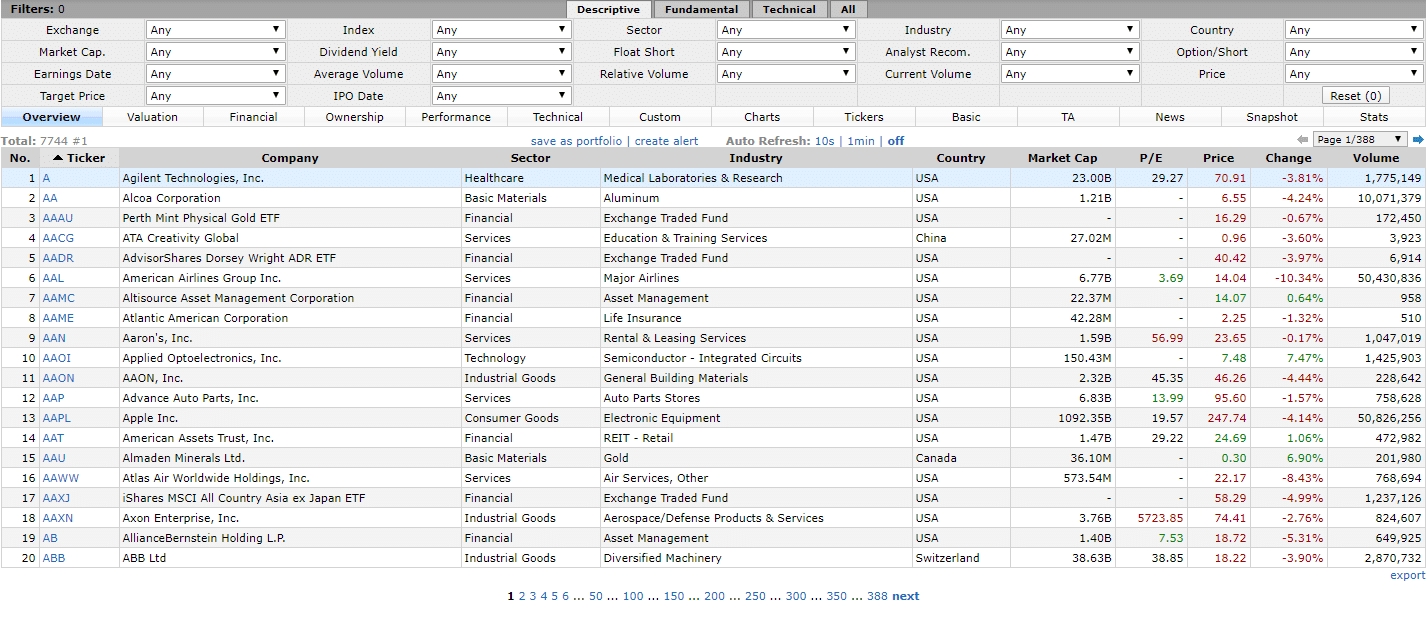The width and height of the screenshot is (1427, 619).
Task: Sort by the Ticker column header
Action: coord(79,158)
